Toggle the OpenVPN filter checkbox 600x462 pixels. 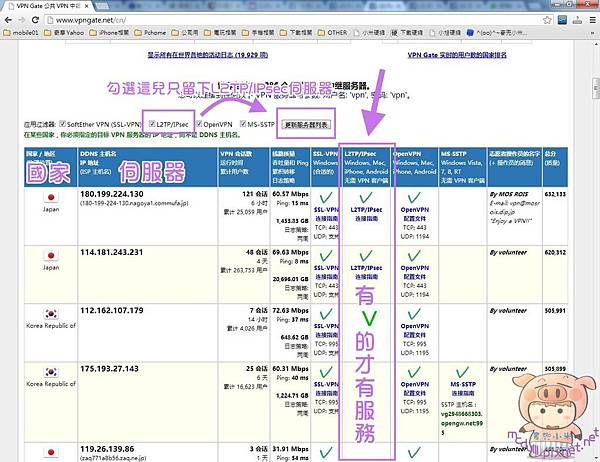click(199, 124)
